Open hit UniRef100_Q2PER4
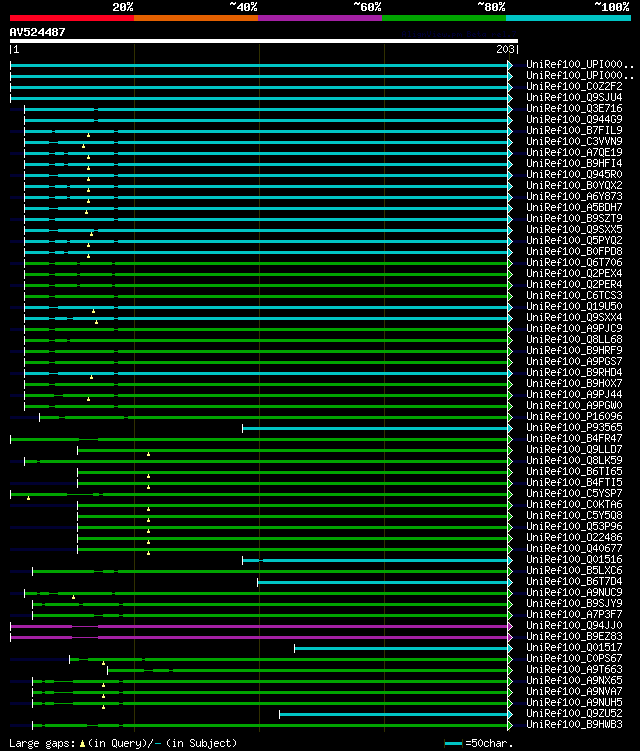This screenshot has height=751, width=640. [x=574, y=284]
